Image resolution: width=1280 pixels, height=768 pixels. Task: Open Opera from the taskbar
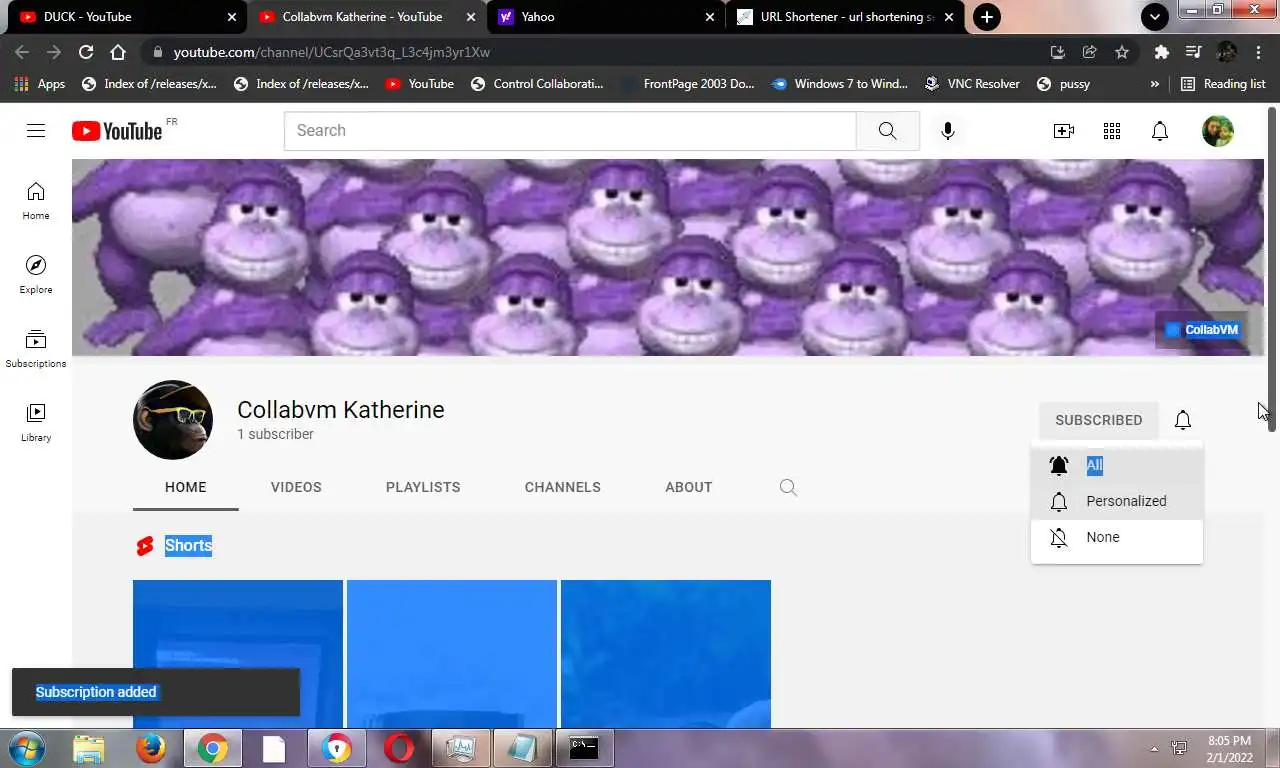399,748
